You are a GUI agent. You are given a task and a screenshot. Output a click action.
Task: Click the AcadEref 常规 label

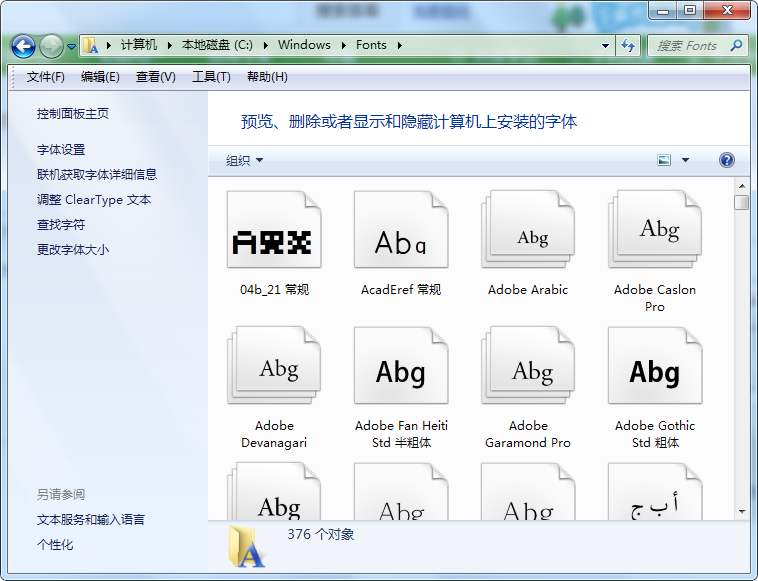[x=401, y=290]
